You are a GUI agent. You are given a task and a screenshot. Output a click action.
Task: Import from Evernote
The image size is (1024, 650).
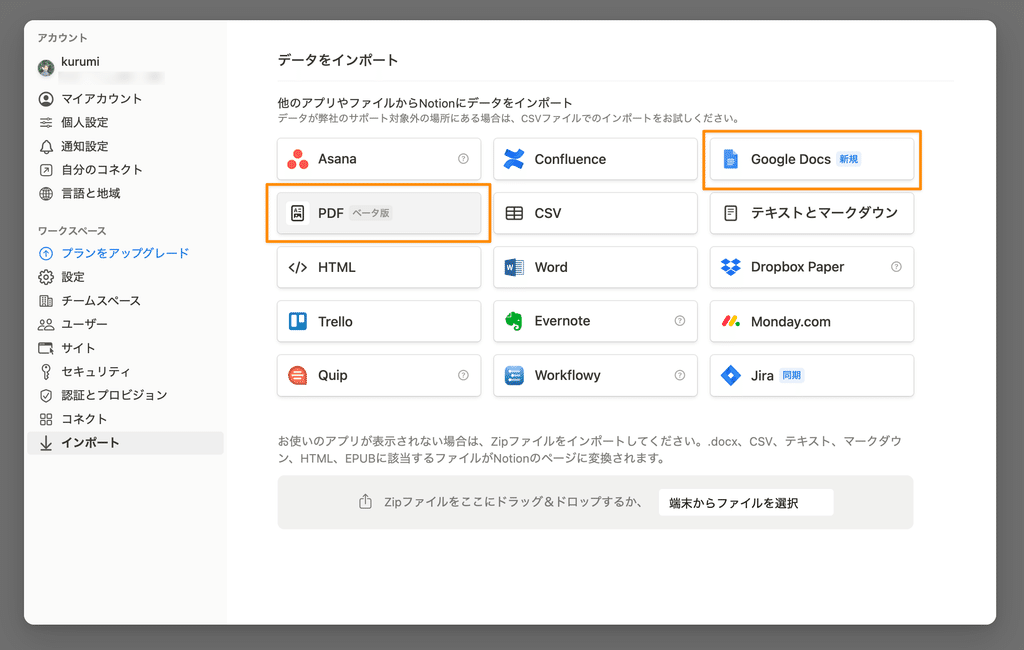[595, 321]
